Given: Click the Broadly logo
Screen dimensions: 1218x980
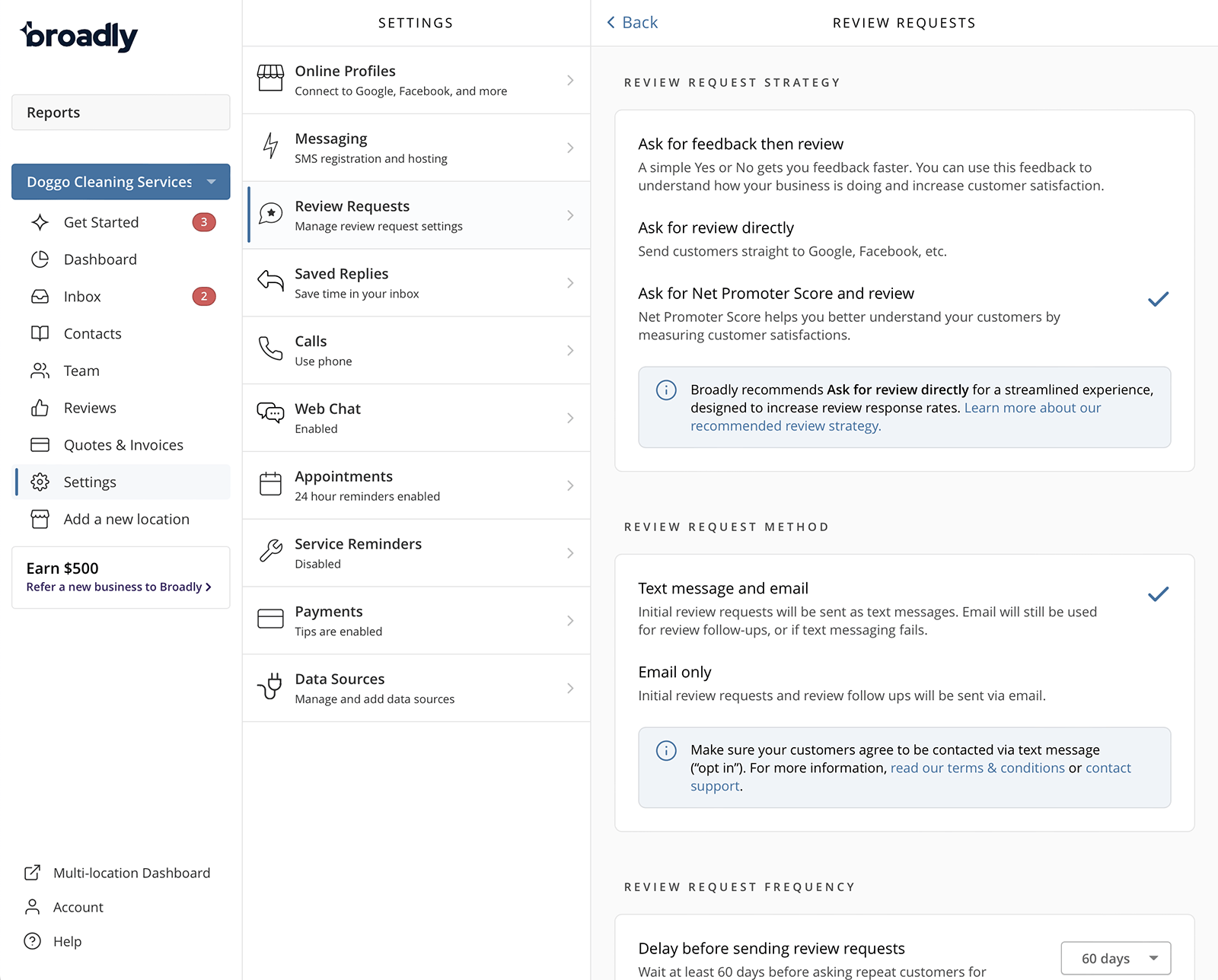Looking at the screenshot, I should pyautogui.click(x=79, y=36).
